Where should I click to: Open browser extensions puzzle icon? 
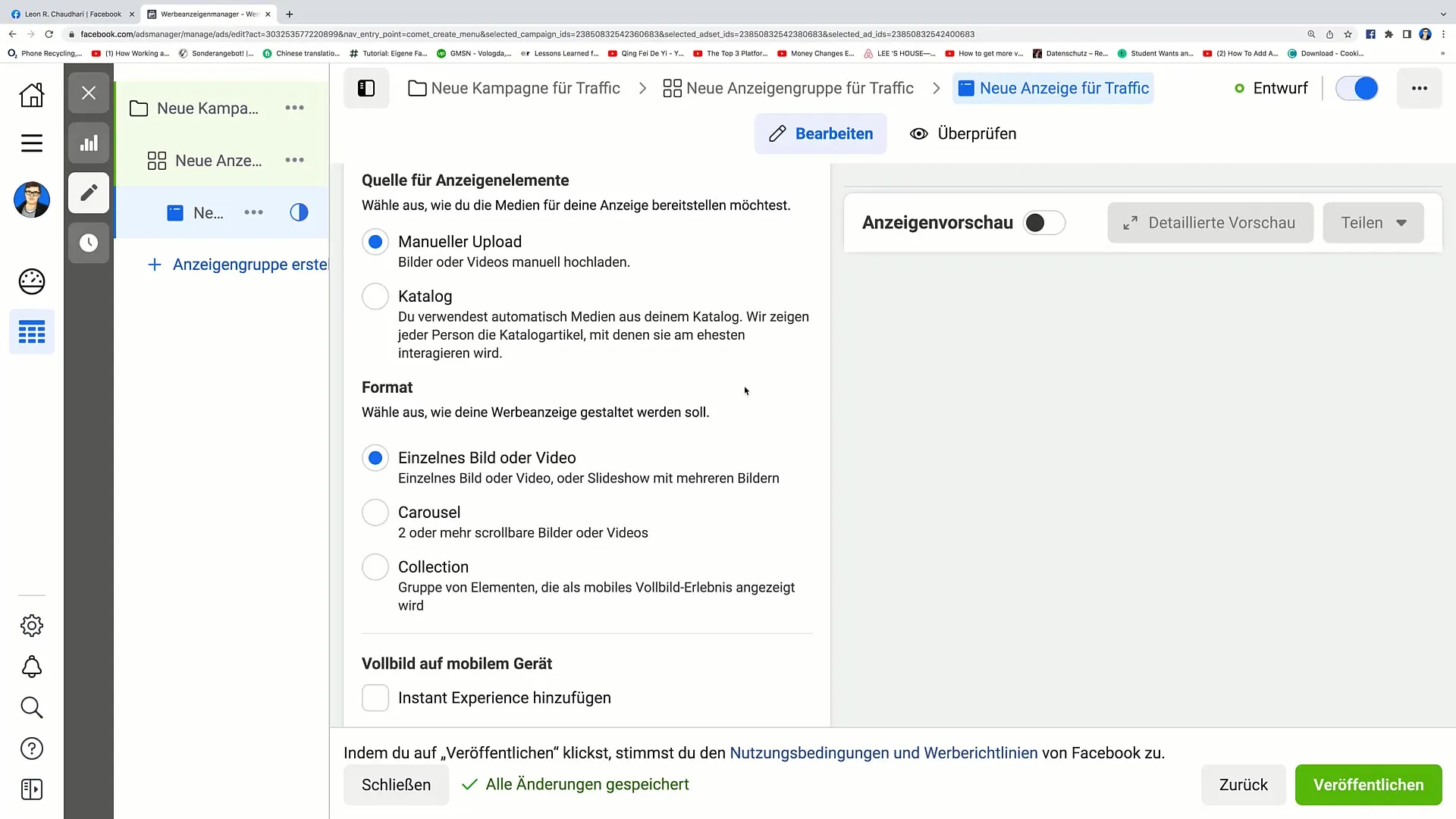point(1389,34)
